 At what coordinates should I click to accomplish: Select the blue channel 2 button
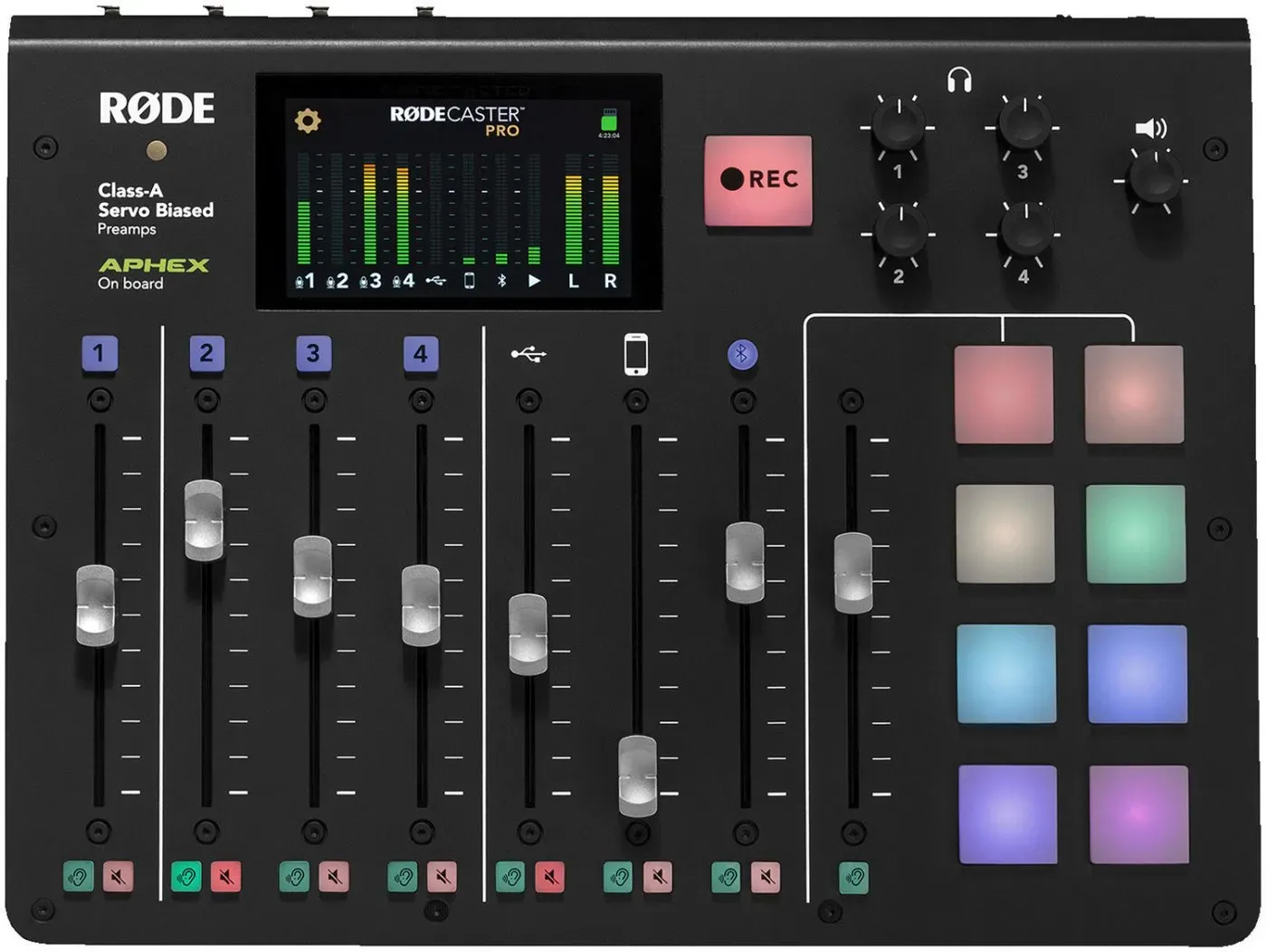click(206, 353)
